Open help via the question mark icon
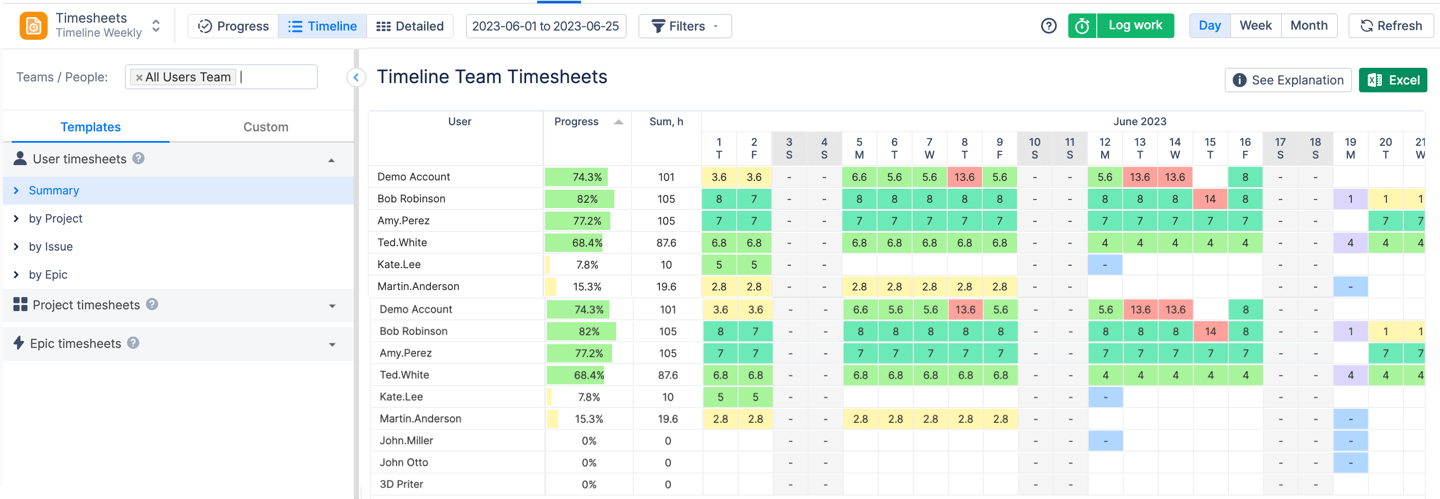 pyautogui.click(x=1048, y=26)
